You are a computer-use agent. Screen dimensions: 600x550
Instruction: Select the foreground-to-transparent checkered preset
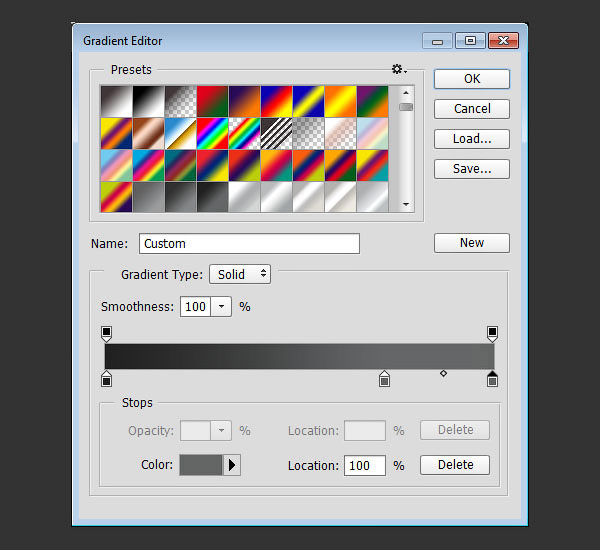coord(181,101)
